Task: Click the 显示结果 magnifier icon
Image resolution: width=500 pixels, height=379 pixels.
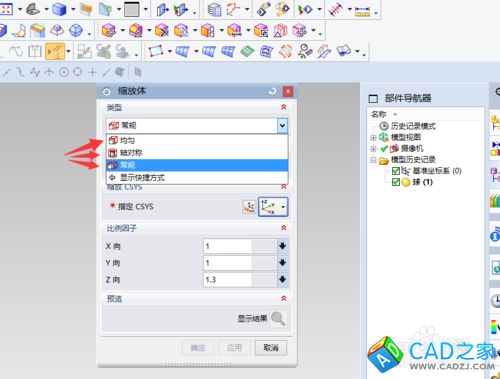Action: [x=278, y=318]
